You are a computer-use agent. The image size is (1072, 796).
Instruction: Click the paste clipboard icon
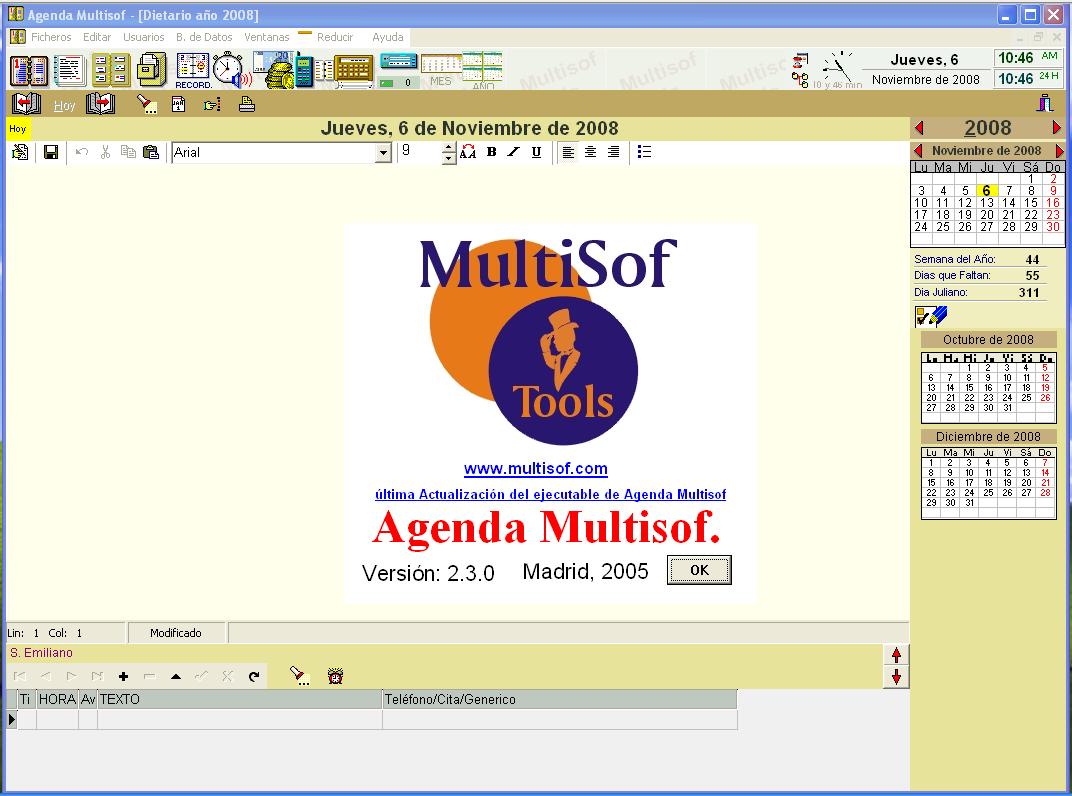(151, 152)
